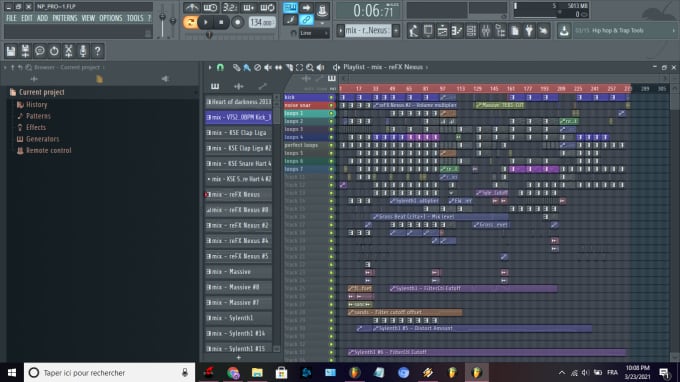Screen dimensions: 680x382
Task: Select the playlist Slice tool
Action: [x=289, y=68]
